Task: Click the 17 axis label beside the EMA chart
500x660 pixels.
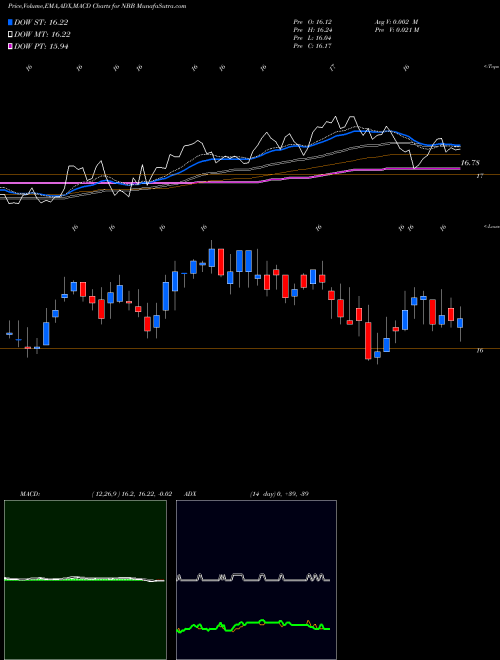Action: click(x=479, y=176)
